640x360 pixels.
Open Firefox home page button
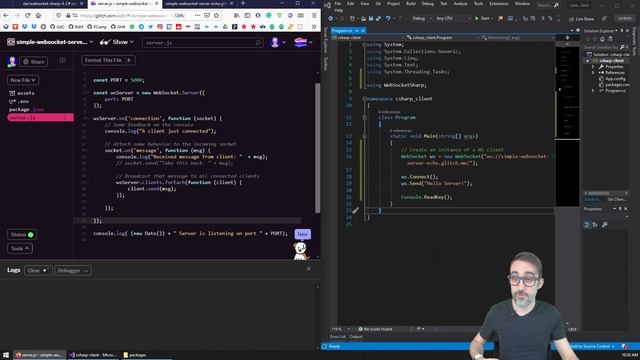pyautogui.click(x=38, y=15)
